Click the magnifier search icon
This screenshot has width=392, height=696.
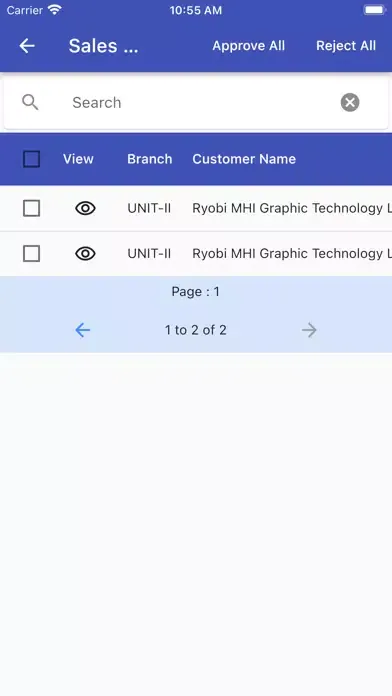30,103
